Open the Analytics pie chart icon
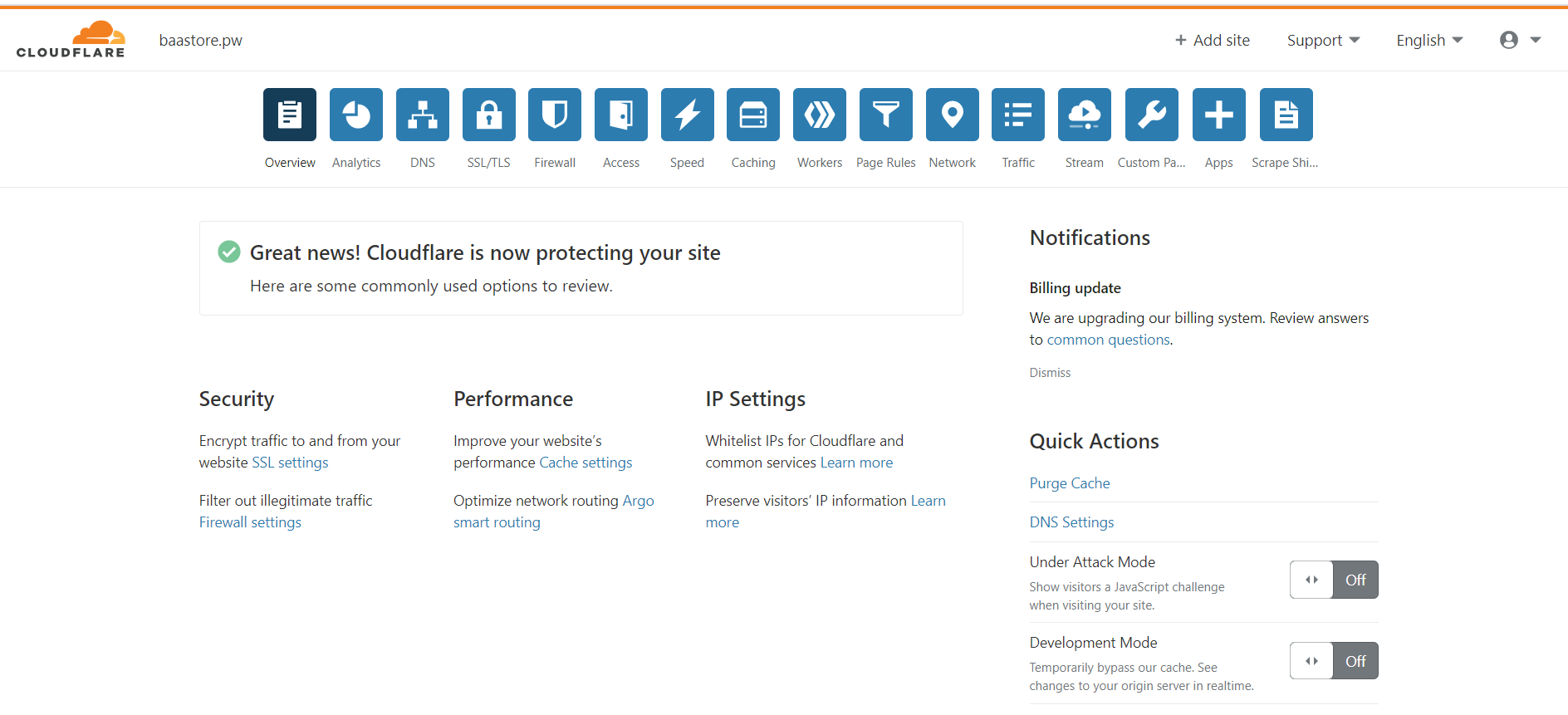1568x715 pixels. tap(356, 115)
